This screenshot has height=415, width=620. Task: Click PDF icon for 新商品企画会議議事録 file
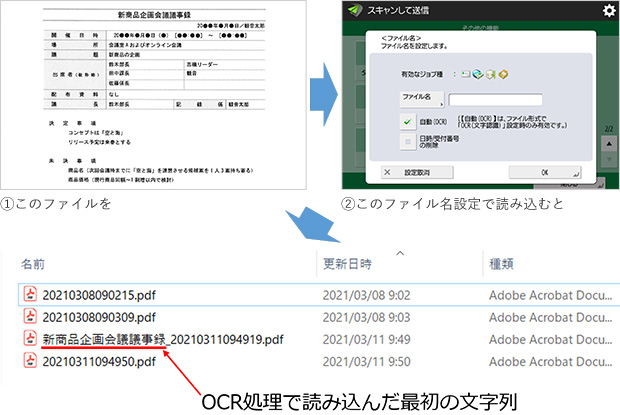[x=31, y=339]
